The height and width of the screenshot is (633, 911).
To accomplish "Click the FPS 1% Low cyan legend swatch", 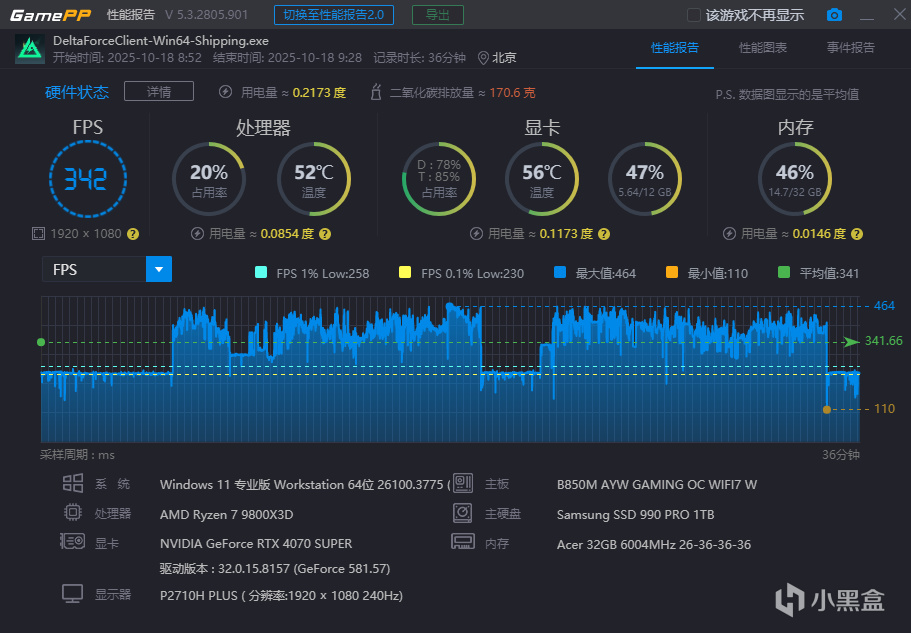I will point(261,272).
